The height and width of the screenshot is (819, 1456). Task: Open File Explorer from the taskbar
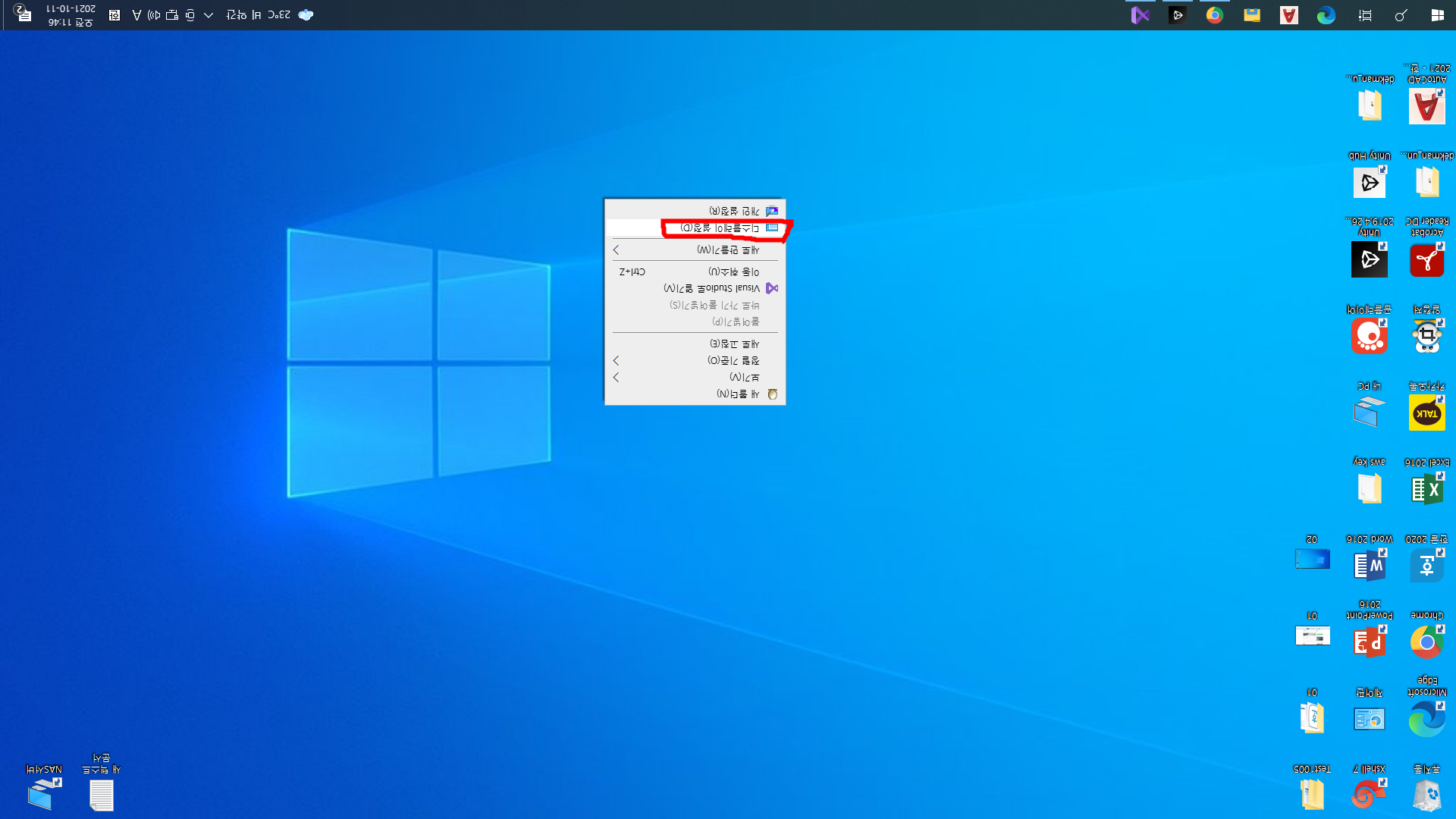click(1252, 15)
